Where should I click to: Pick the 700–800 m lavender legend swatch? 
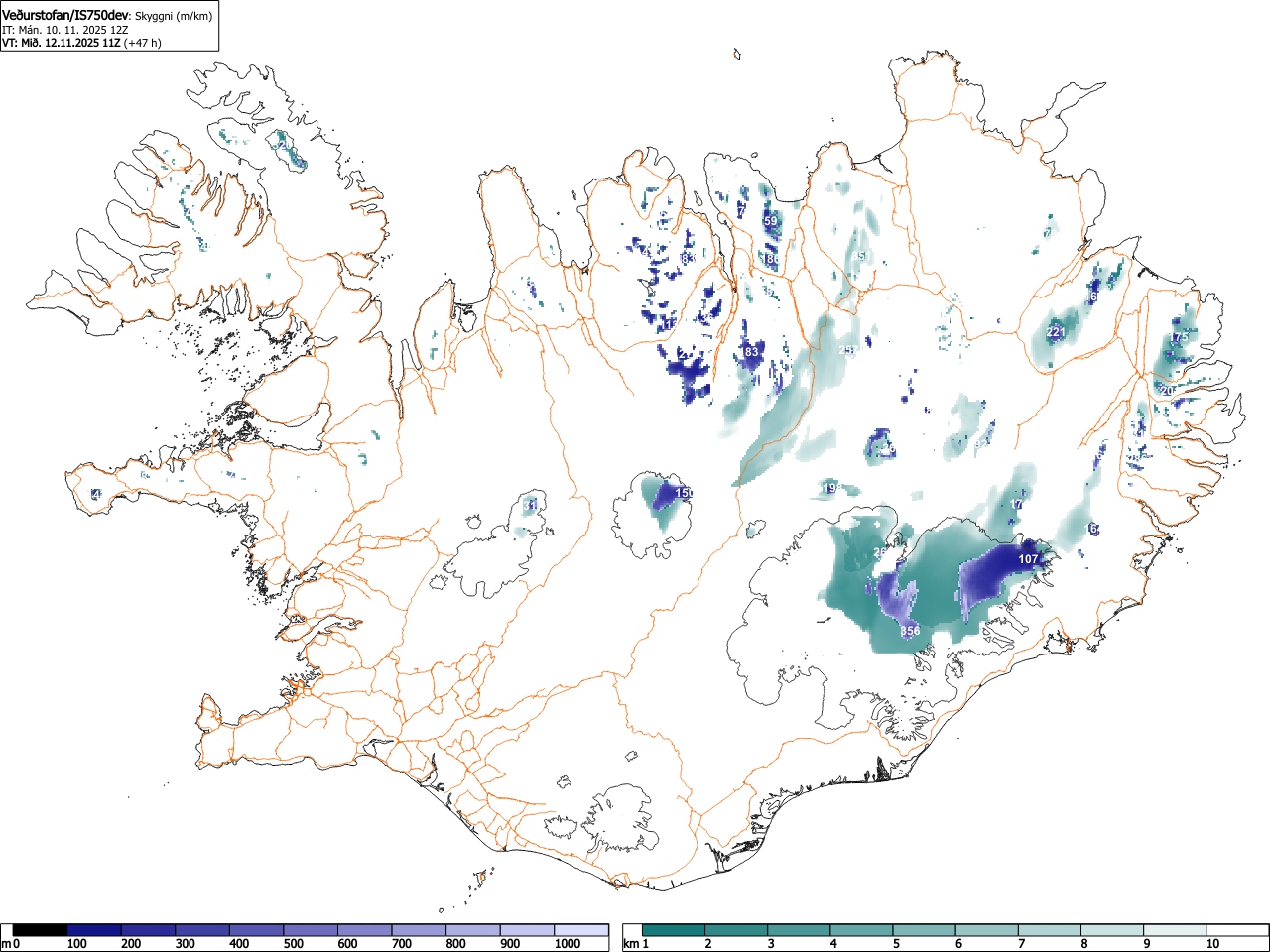[x=419, y=930]
